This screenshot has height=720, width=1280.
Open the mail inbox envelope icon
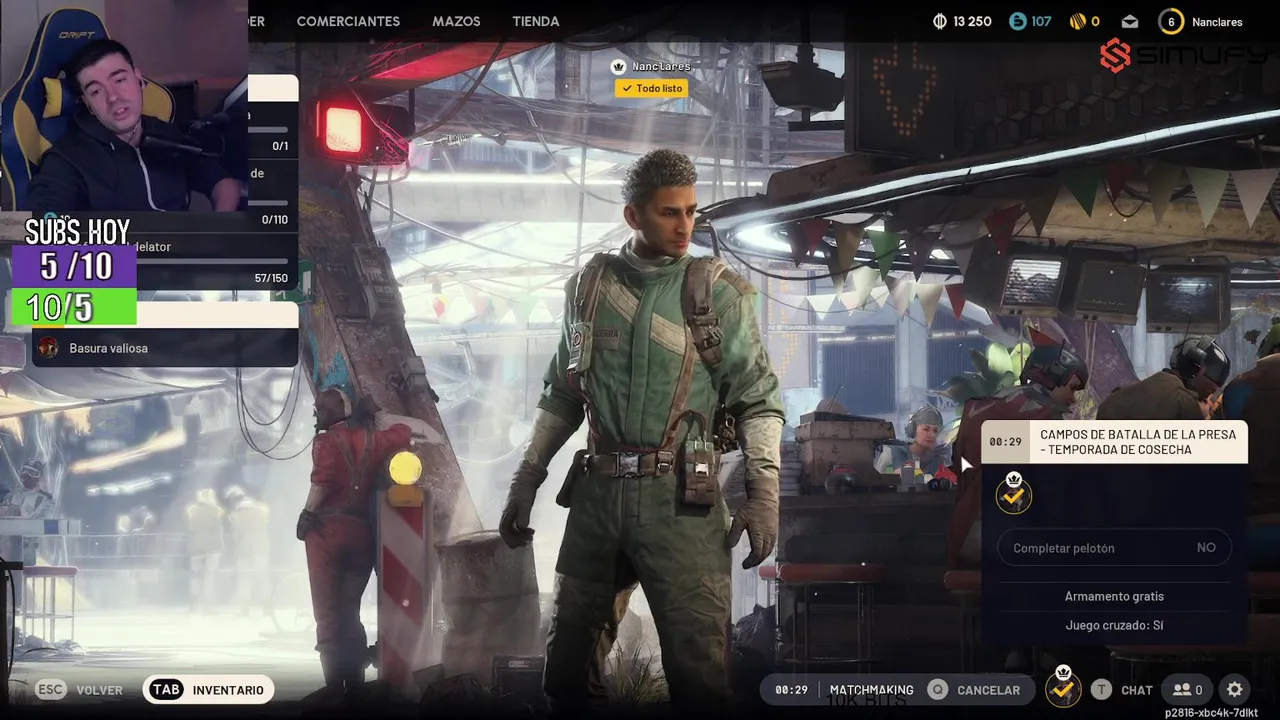click(1129, 22)
